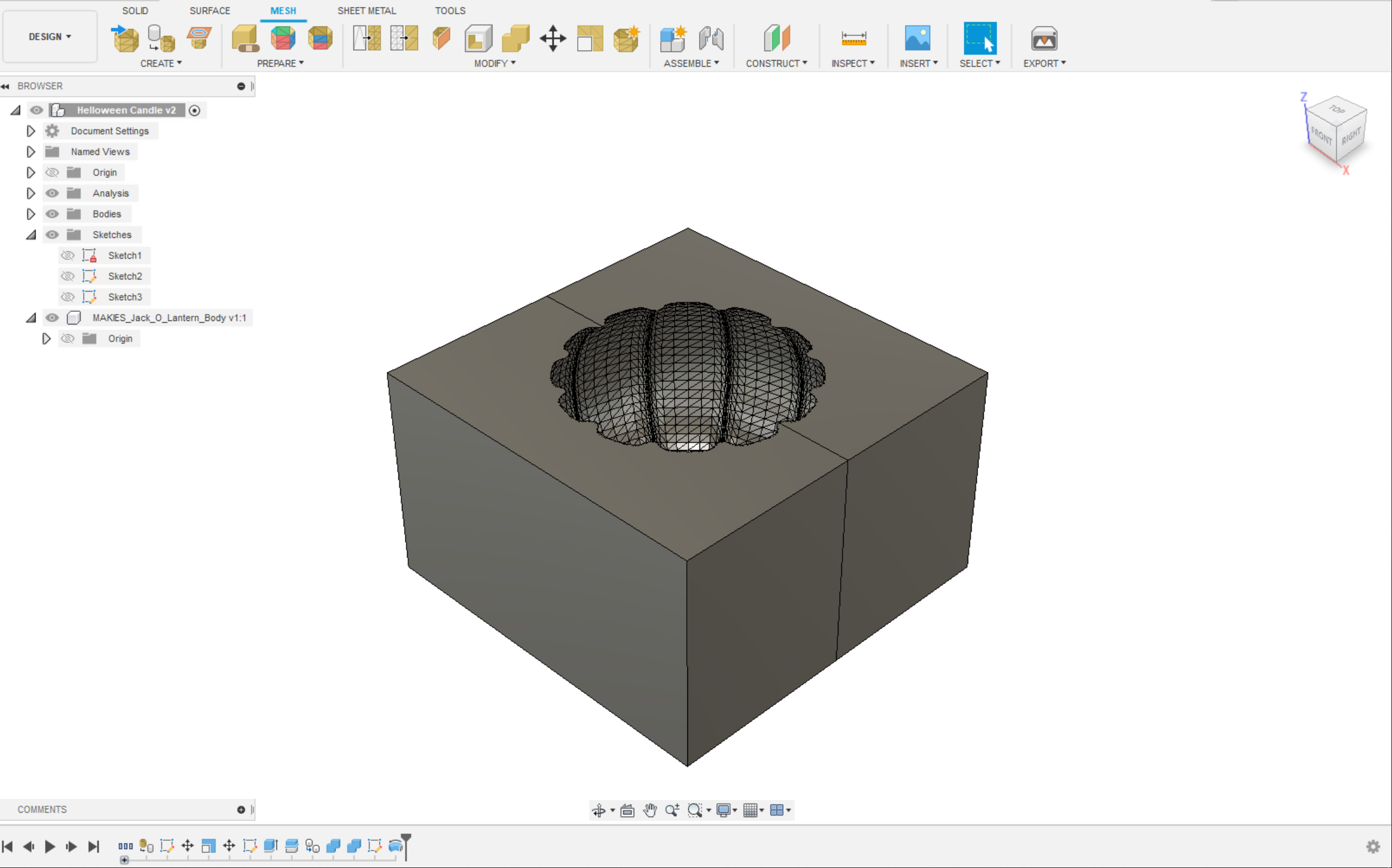The height and width of the screenshot is (868, 1392).
Task: Open the DESIGN workspace dropdown
Action: [x=50, y=36]
